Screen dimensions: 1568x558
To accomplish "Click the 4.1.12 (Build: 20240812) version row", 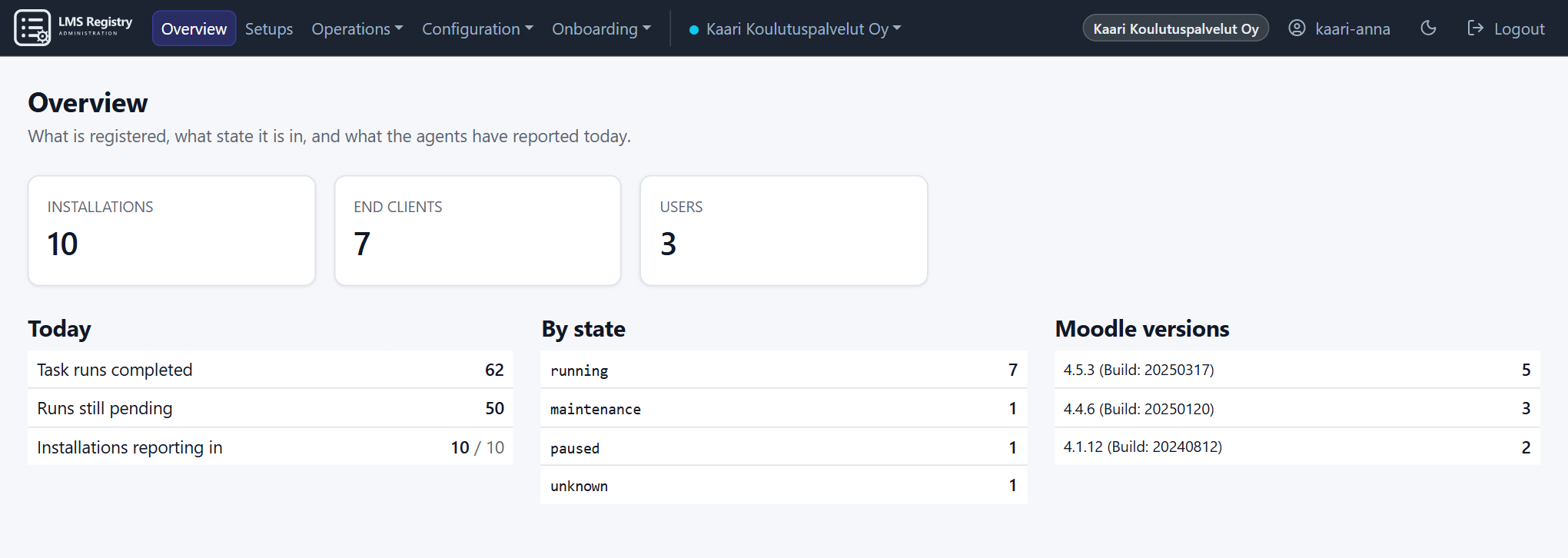I will coord(1297,447).
